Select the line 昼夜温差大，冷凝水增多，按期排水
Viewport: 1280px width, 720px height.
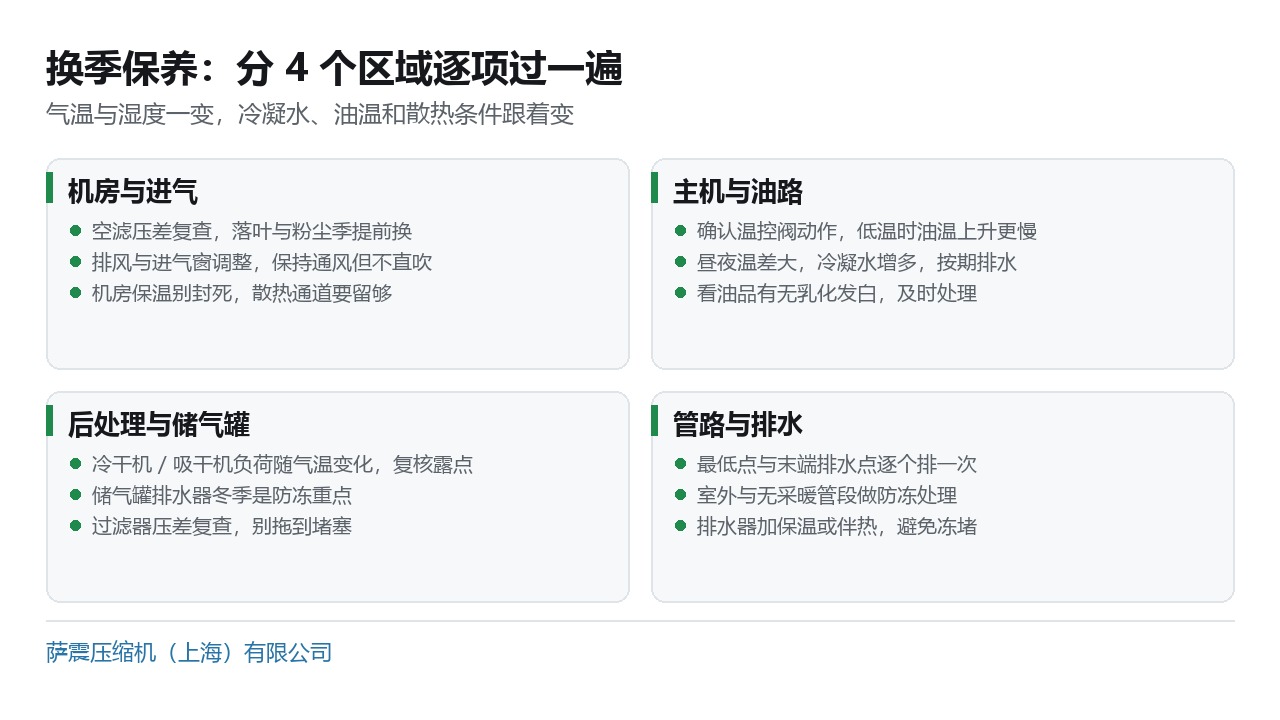click(857, 262)
